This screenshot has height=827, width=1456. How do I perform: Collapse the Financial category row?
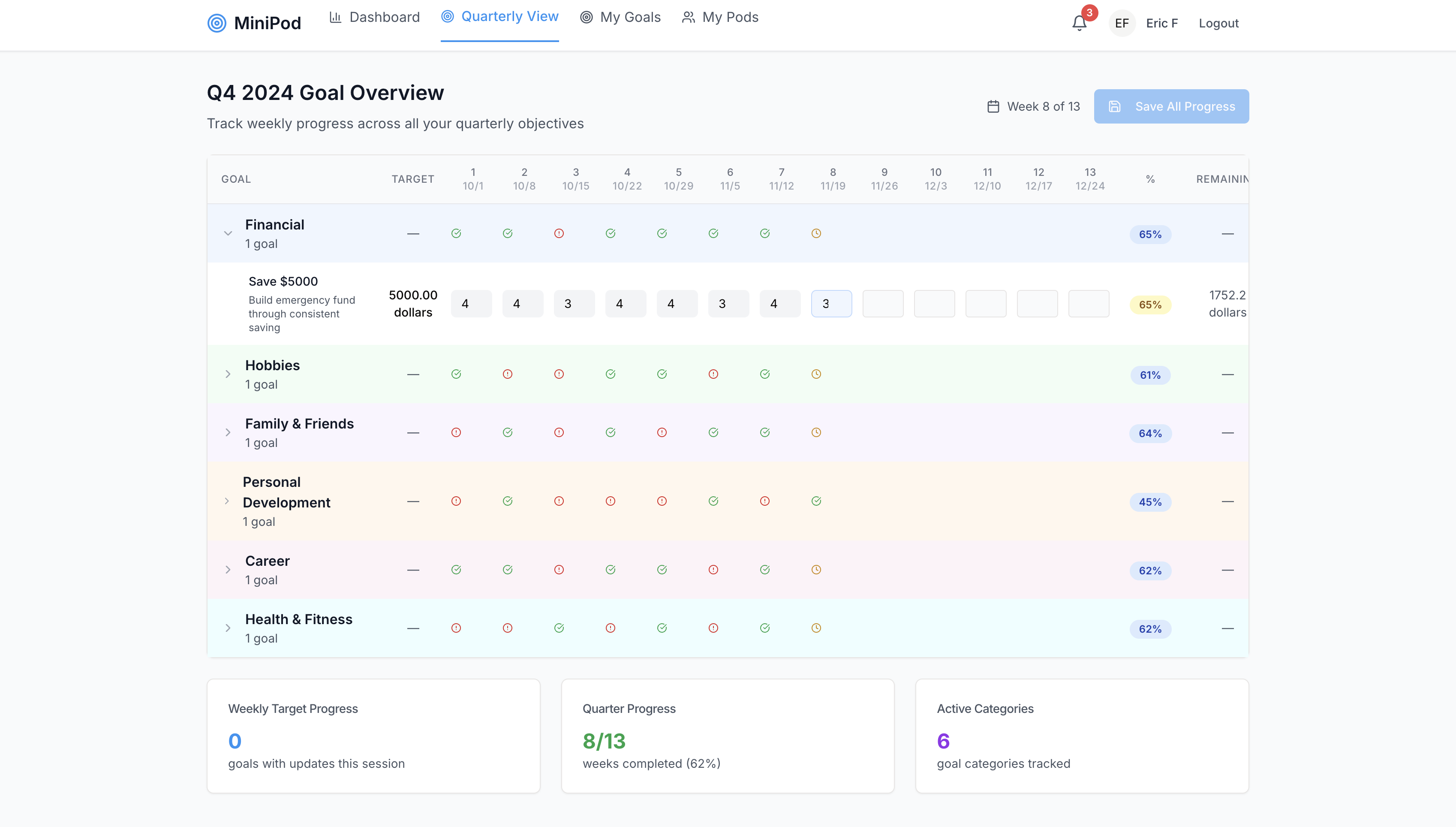pos(228,233)
